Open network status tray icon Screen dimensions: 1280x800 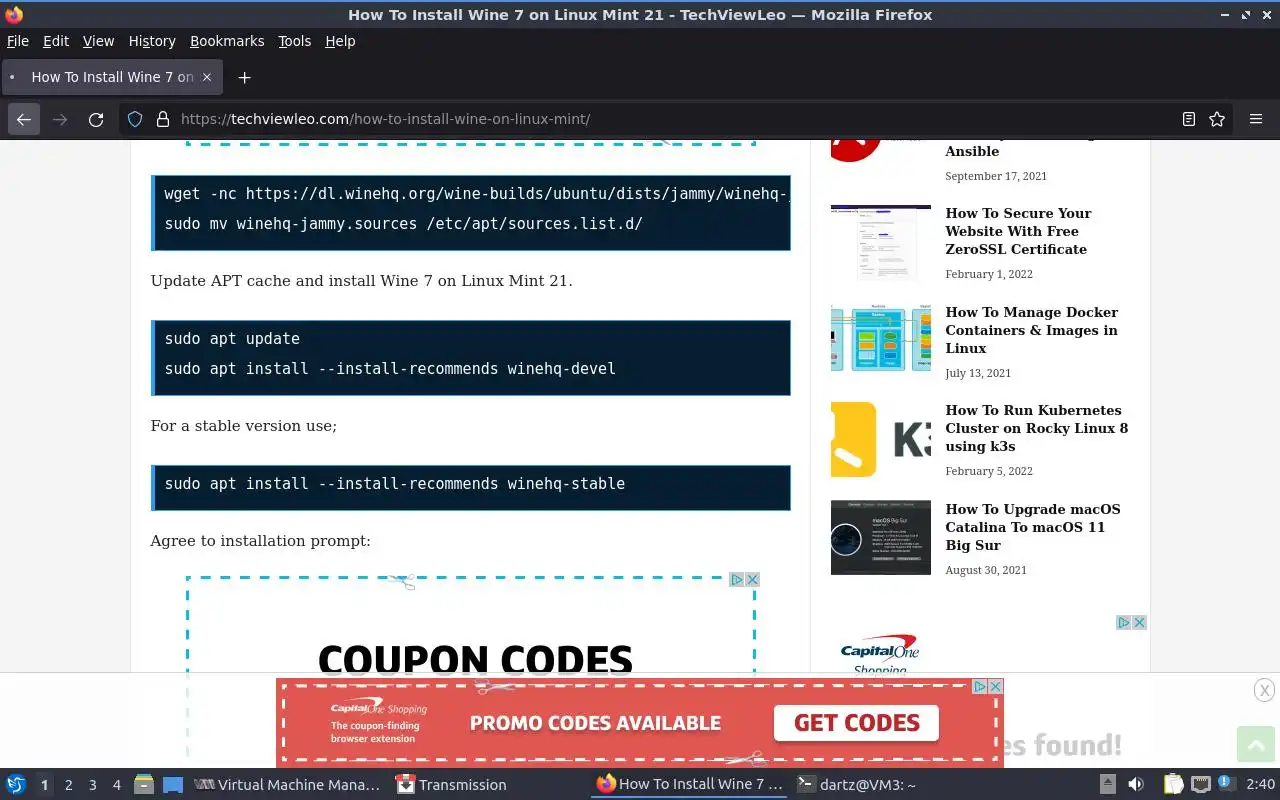pos(1200,785)
